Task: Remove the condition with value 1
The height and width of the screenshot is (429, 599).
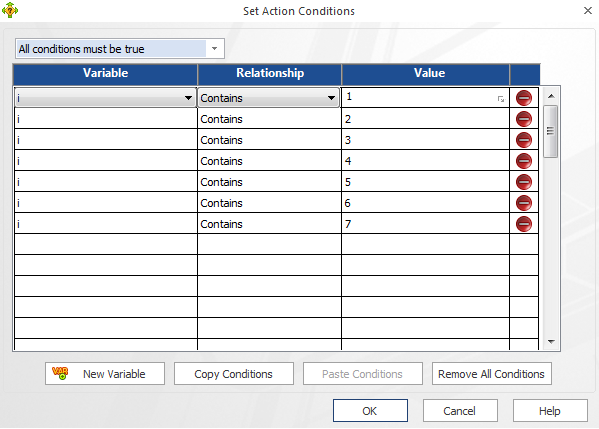Action: (523, 98)
